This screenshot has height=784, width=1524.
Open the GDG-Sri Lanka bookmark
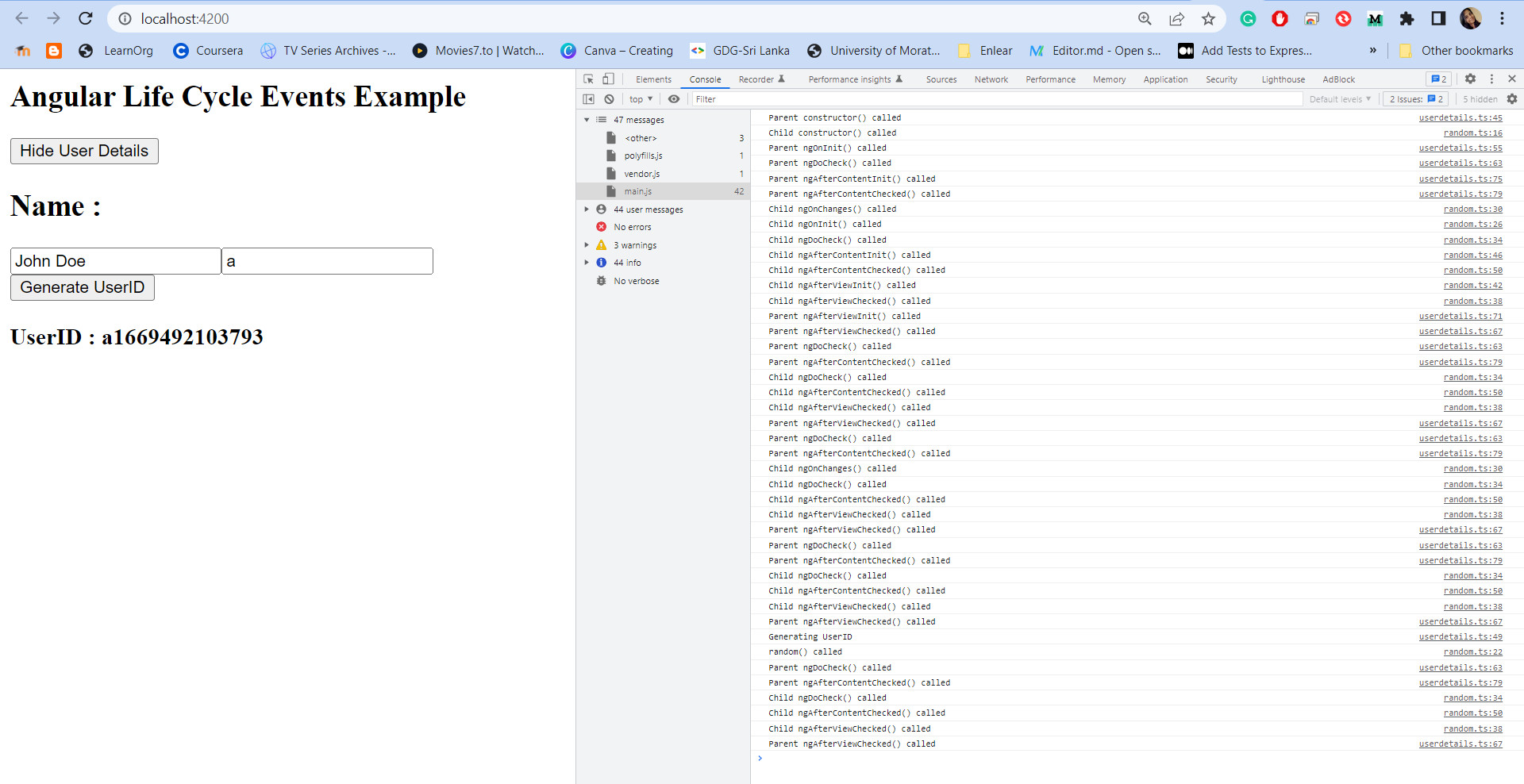point(740,51)
